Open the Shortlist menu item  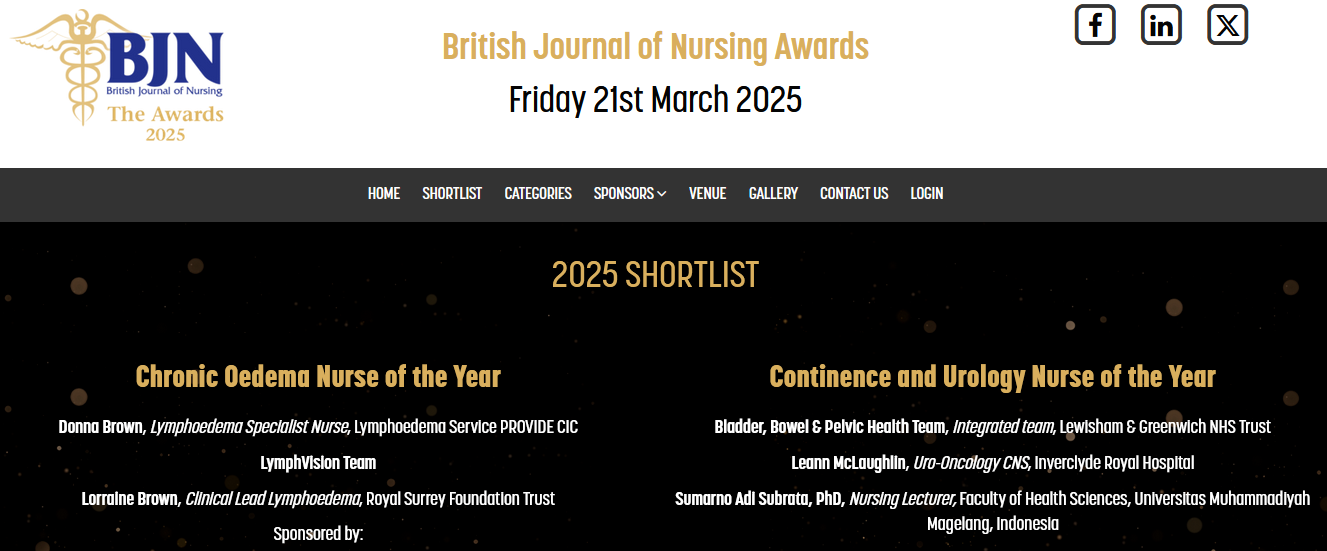(x=452, y=194)
